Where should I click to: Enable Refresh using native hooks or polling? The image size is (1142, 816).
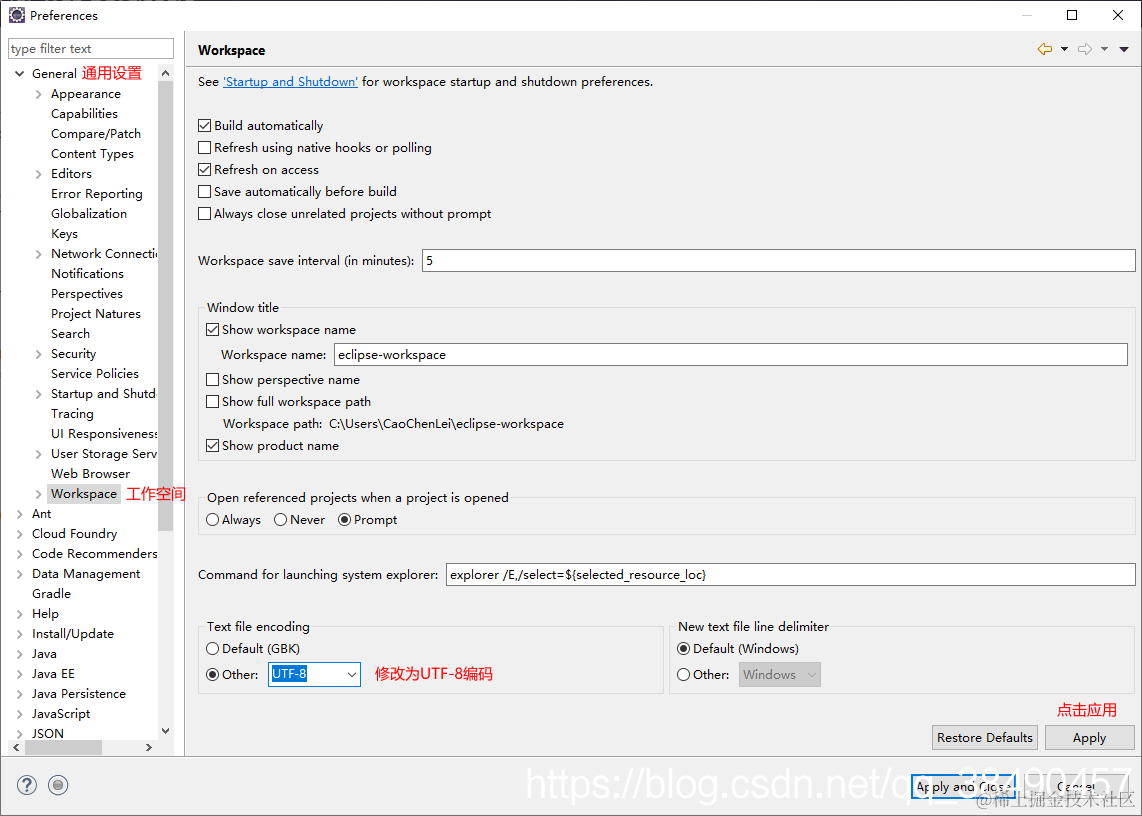205,148
